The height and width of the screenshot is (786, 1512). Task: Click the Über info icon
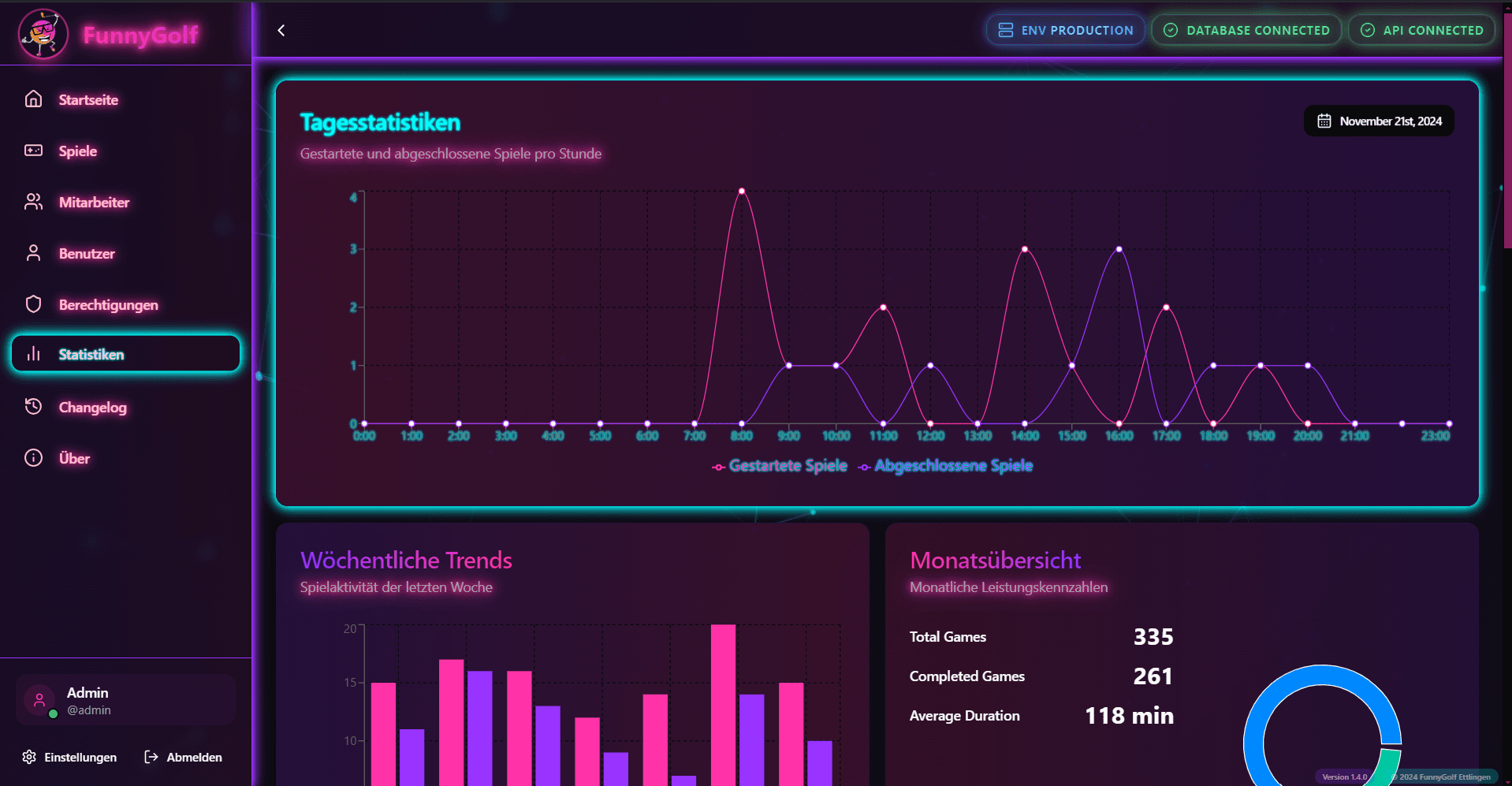point(33,458)
